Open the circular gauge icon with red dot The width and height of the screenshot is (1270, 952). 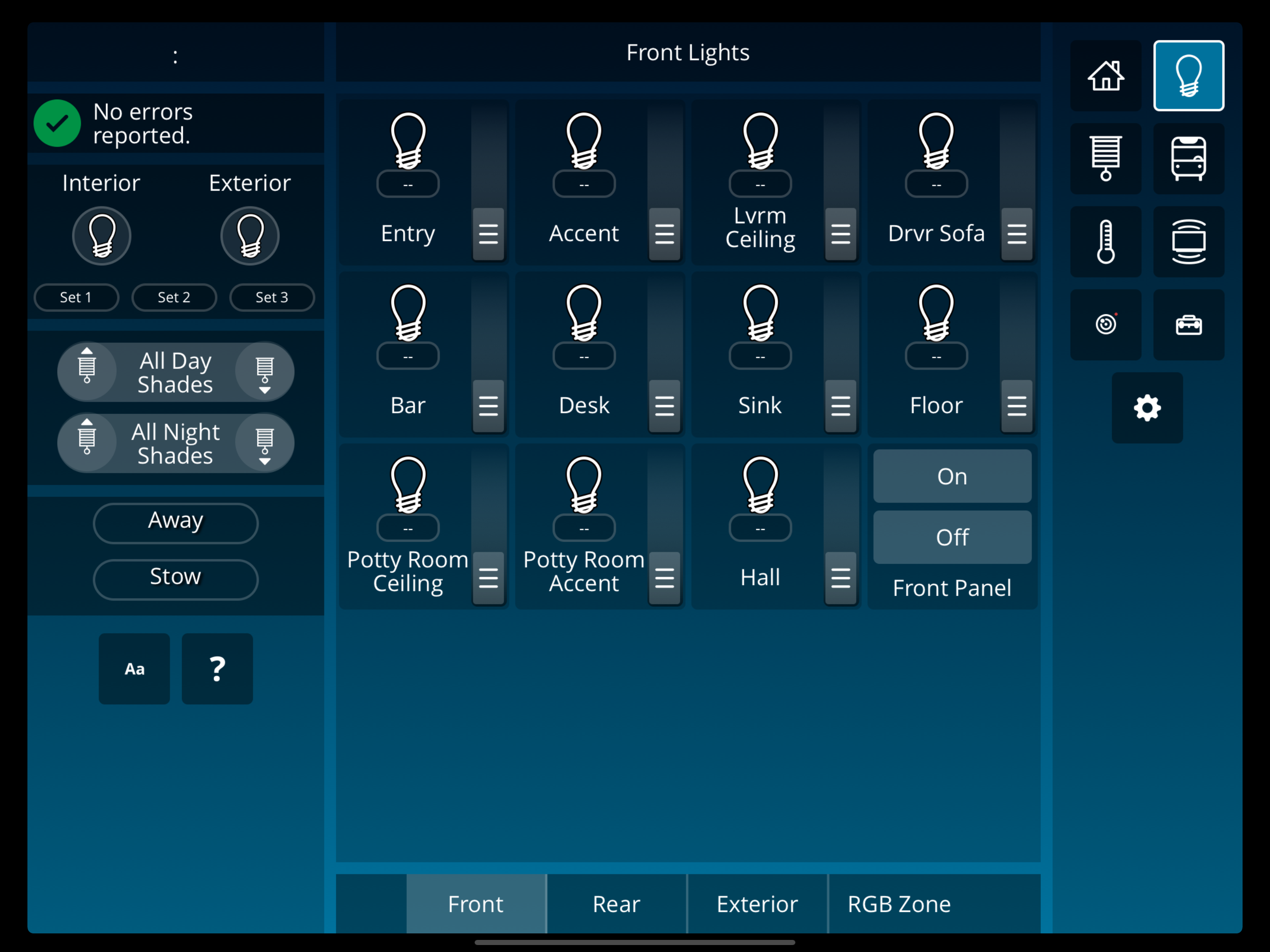pos(1105,324)
